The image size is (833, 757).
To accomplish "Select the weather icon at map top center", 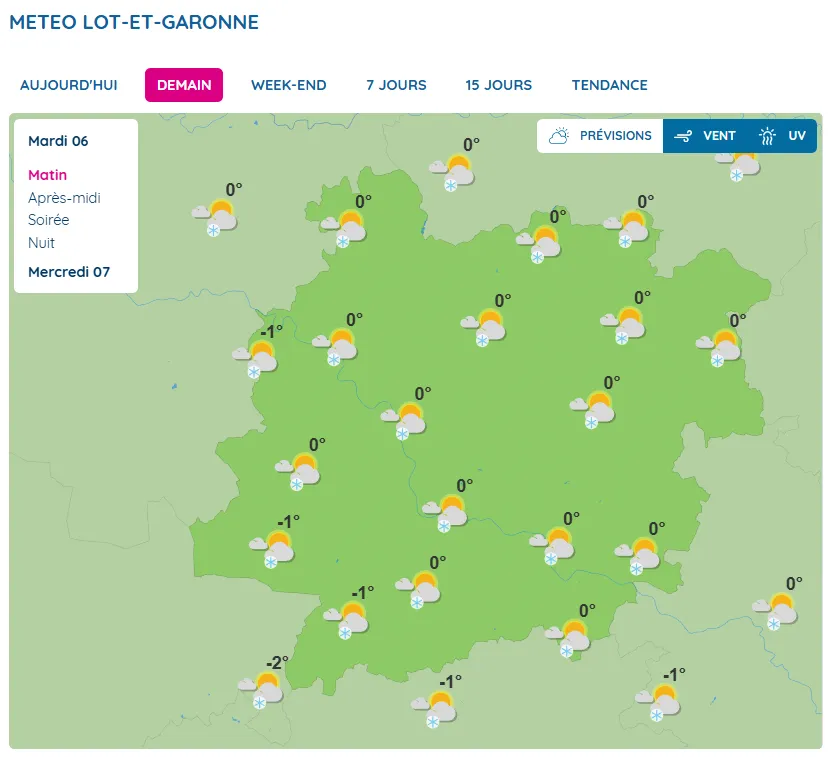I will 457,171.
